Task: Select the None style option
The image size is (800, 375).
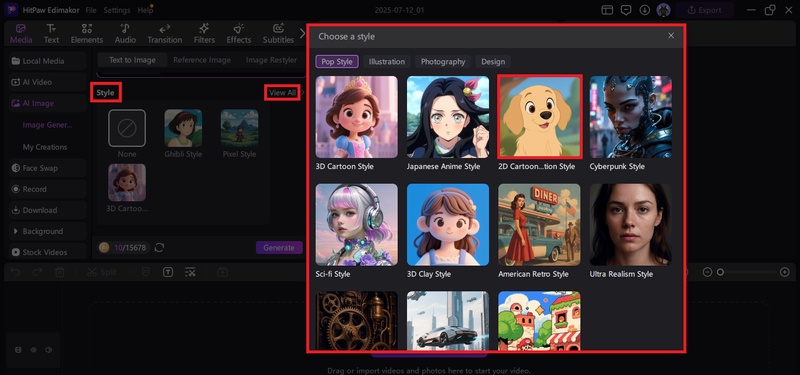Action: tap(127, 128)
